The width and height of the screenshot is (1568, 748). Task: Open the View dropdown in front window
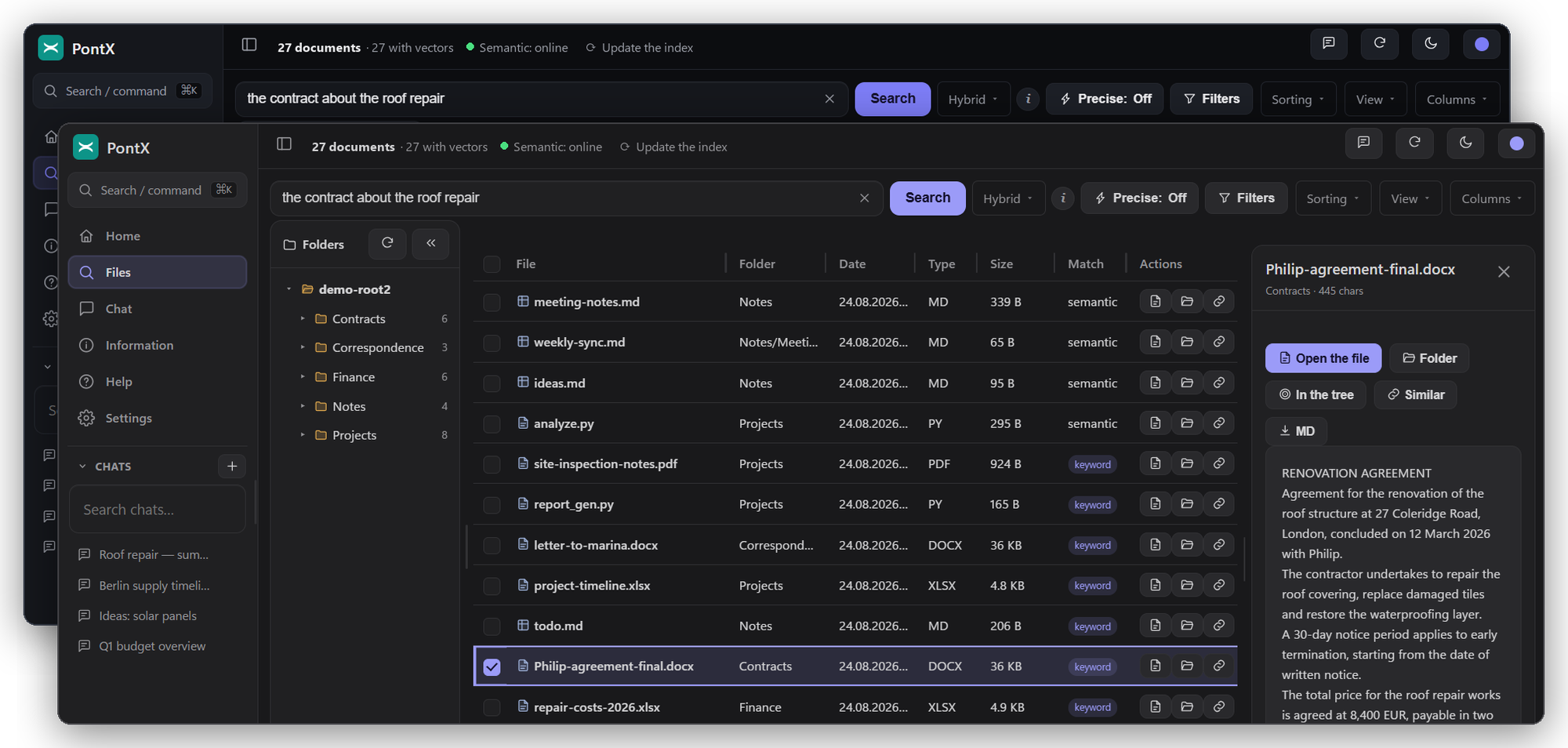(1410, 198)
